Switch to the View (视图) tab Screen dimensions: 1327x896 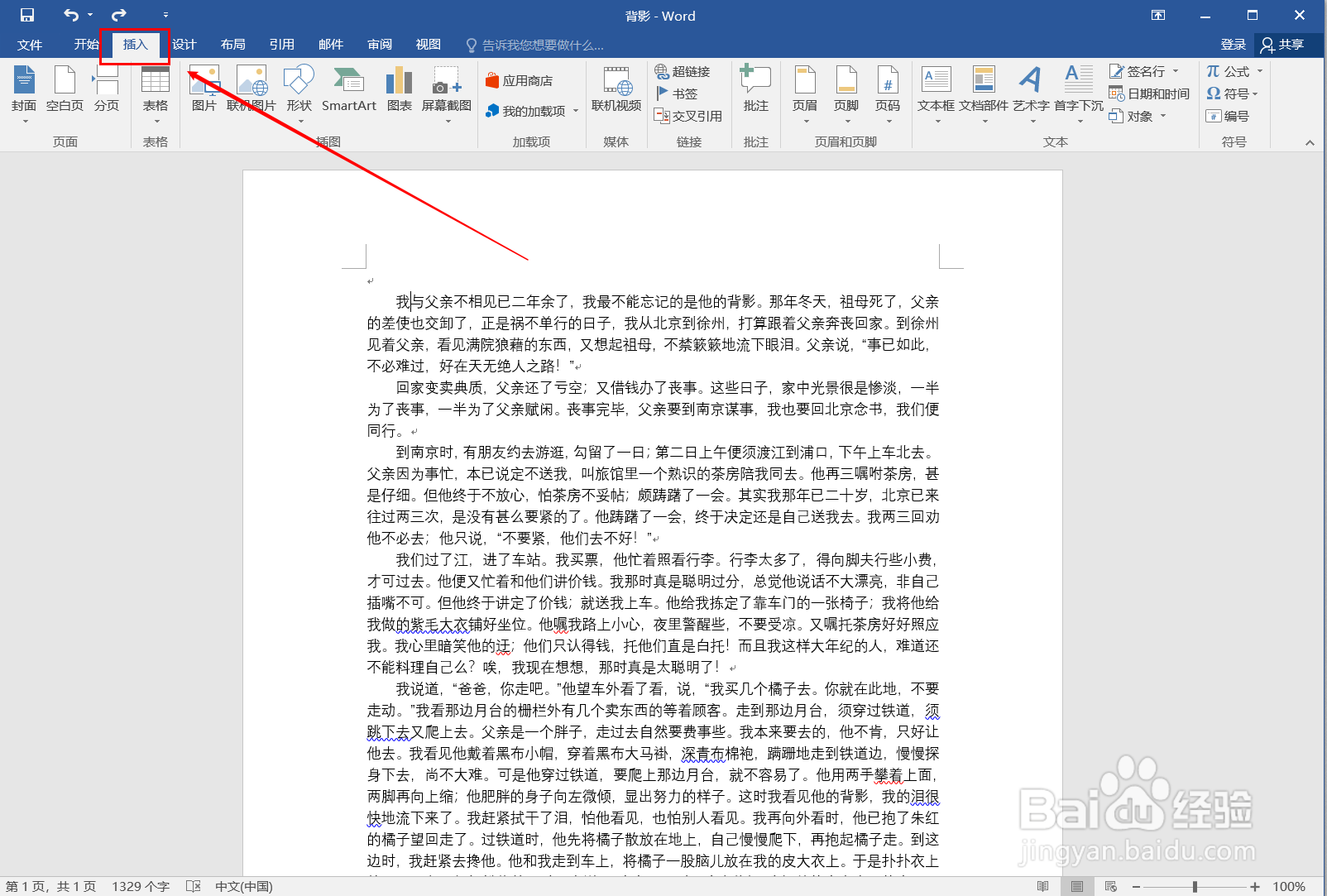(429, 45)
